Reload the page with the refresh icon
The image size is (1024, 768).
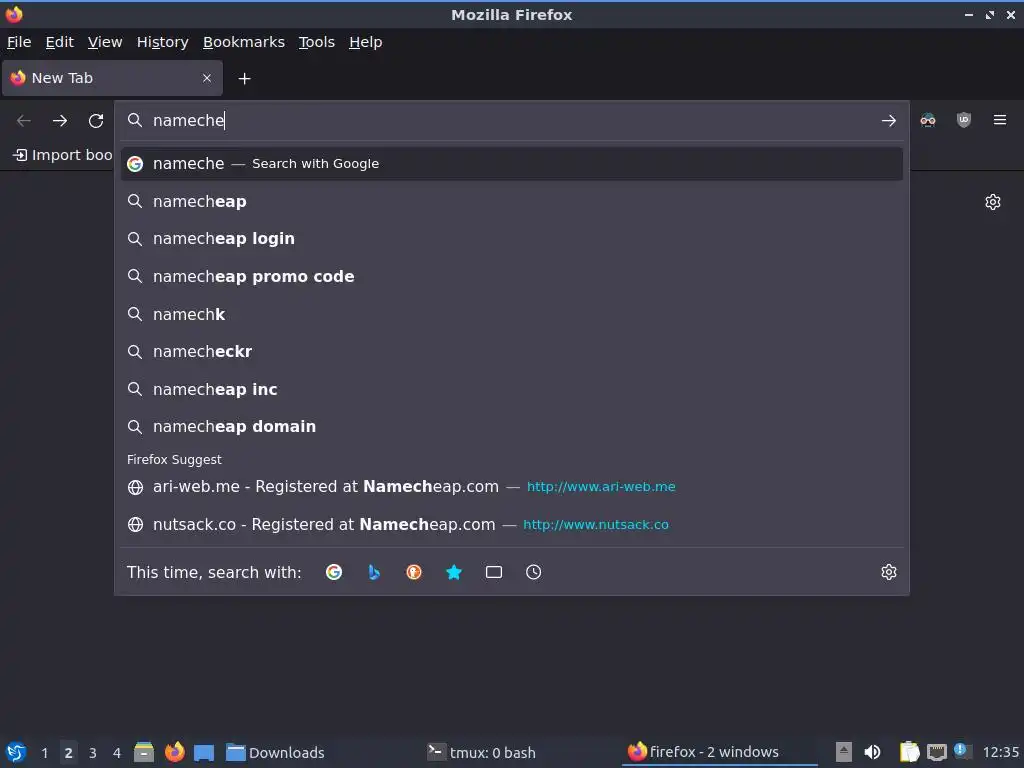pos(96,121)
